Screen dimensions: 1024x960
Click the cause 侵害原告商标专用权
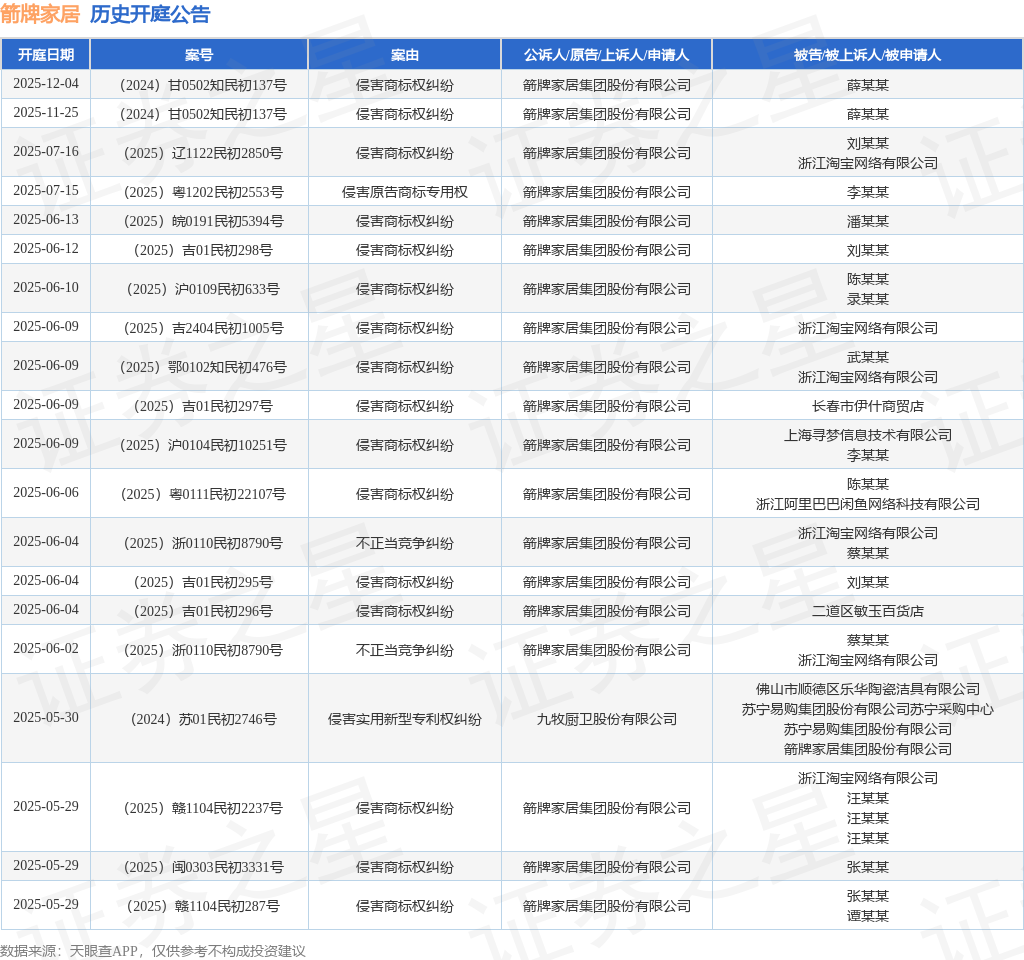click(404, 193)
